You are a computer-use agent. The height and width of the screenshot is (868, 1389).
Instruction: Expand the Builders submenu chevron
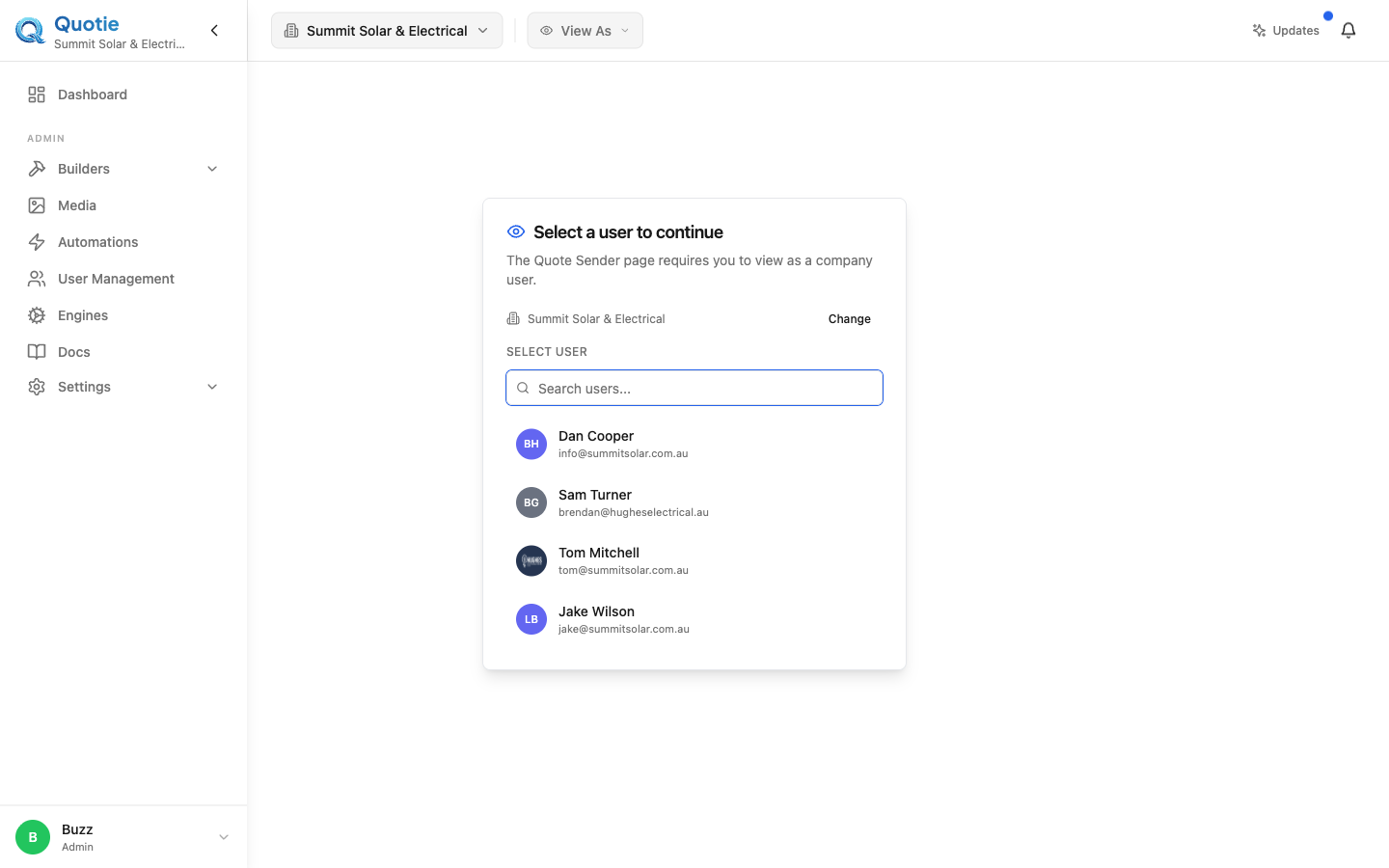pos(212,169)
